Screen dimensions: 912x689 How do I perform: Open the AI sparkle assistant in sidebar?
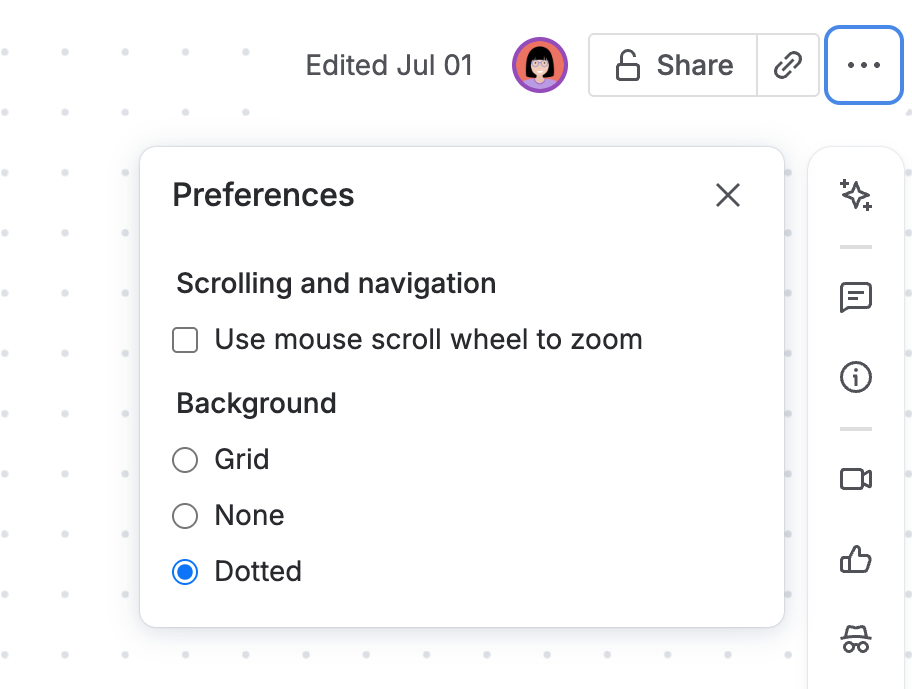(x=856, y=195)
